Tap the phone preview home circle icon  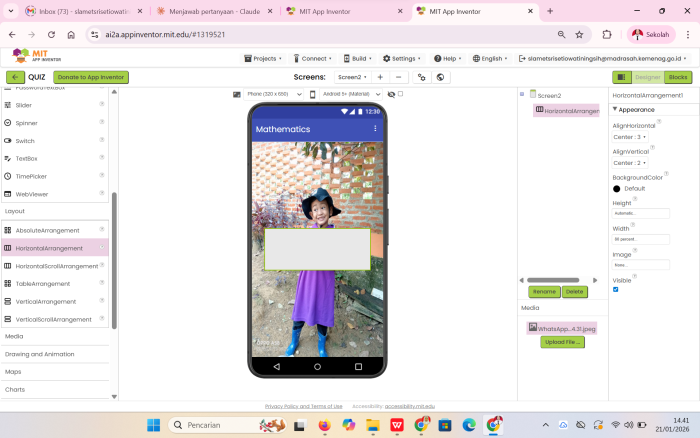[317, 367]
